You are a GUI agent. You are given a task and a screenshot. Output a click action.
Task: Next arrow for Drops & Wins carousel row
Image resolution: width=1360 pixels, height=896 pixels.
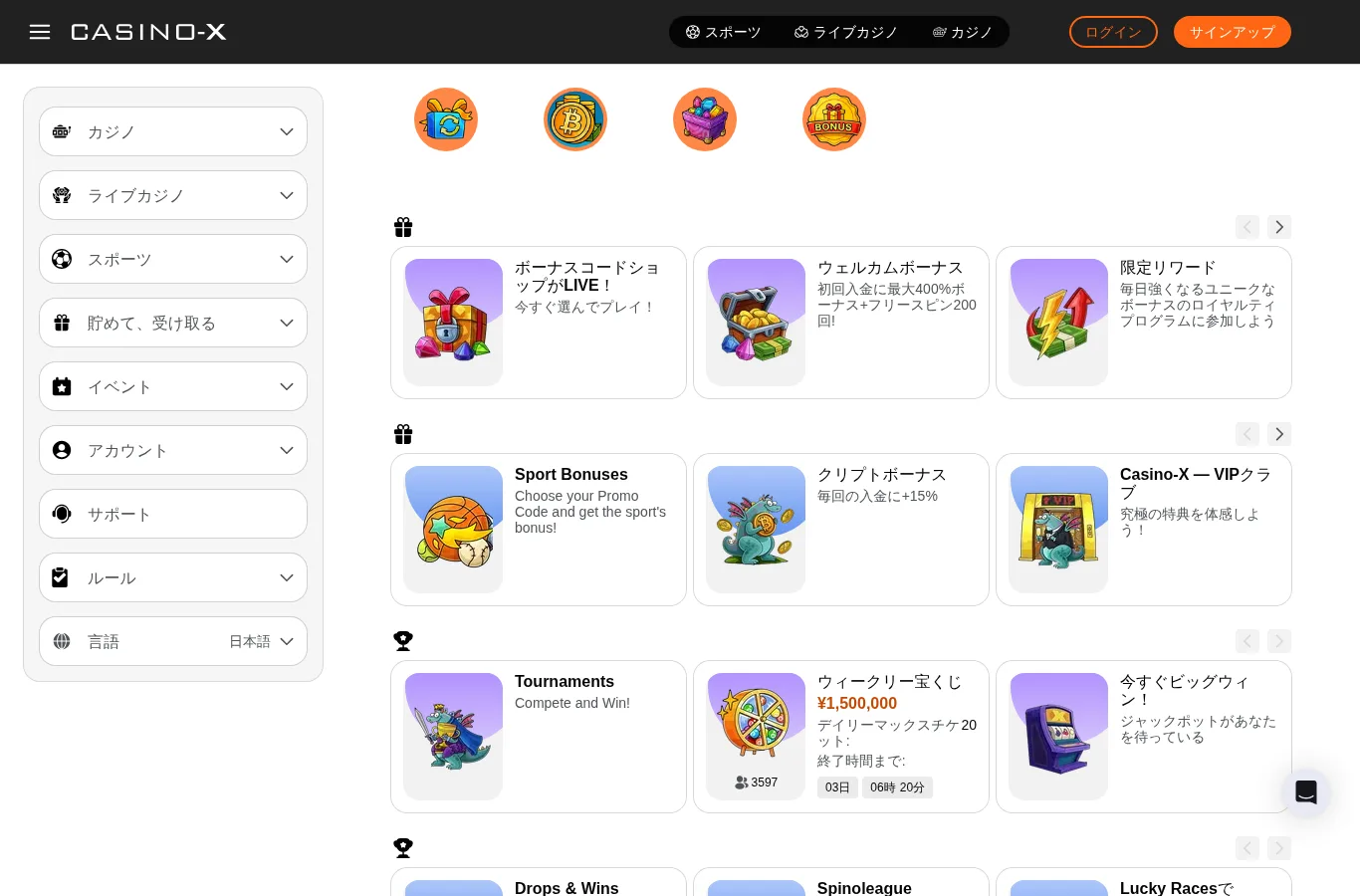[1279, 848]
